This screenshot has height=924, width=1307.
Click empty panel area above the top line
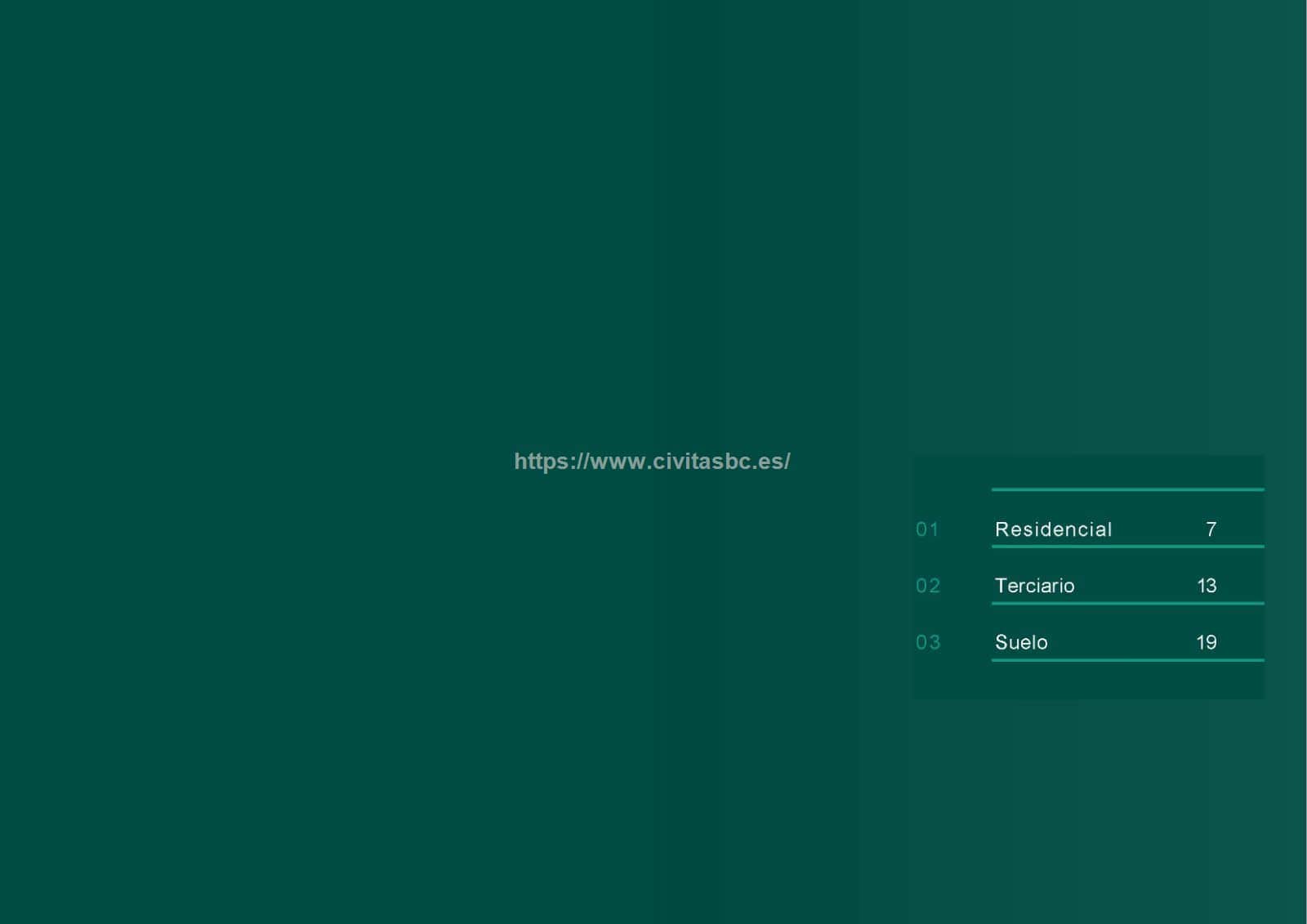click(1086, 471)
